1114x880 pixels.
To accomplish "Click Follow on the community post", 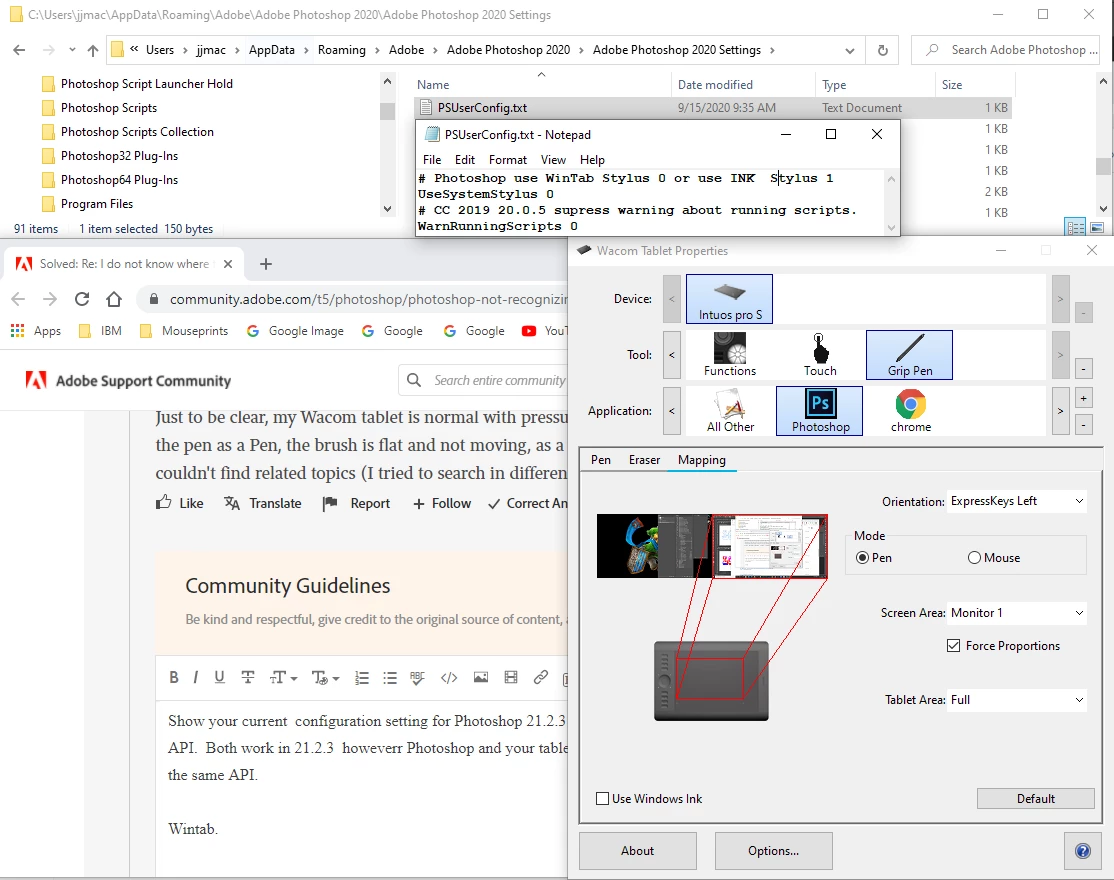I will coord(442,503).
